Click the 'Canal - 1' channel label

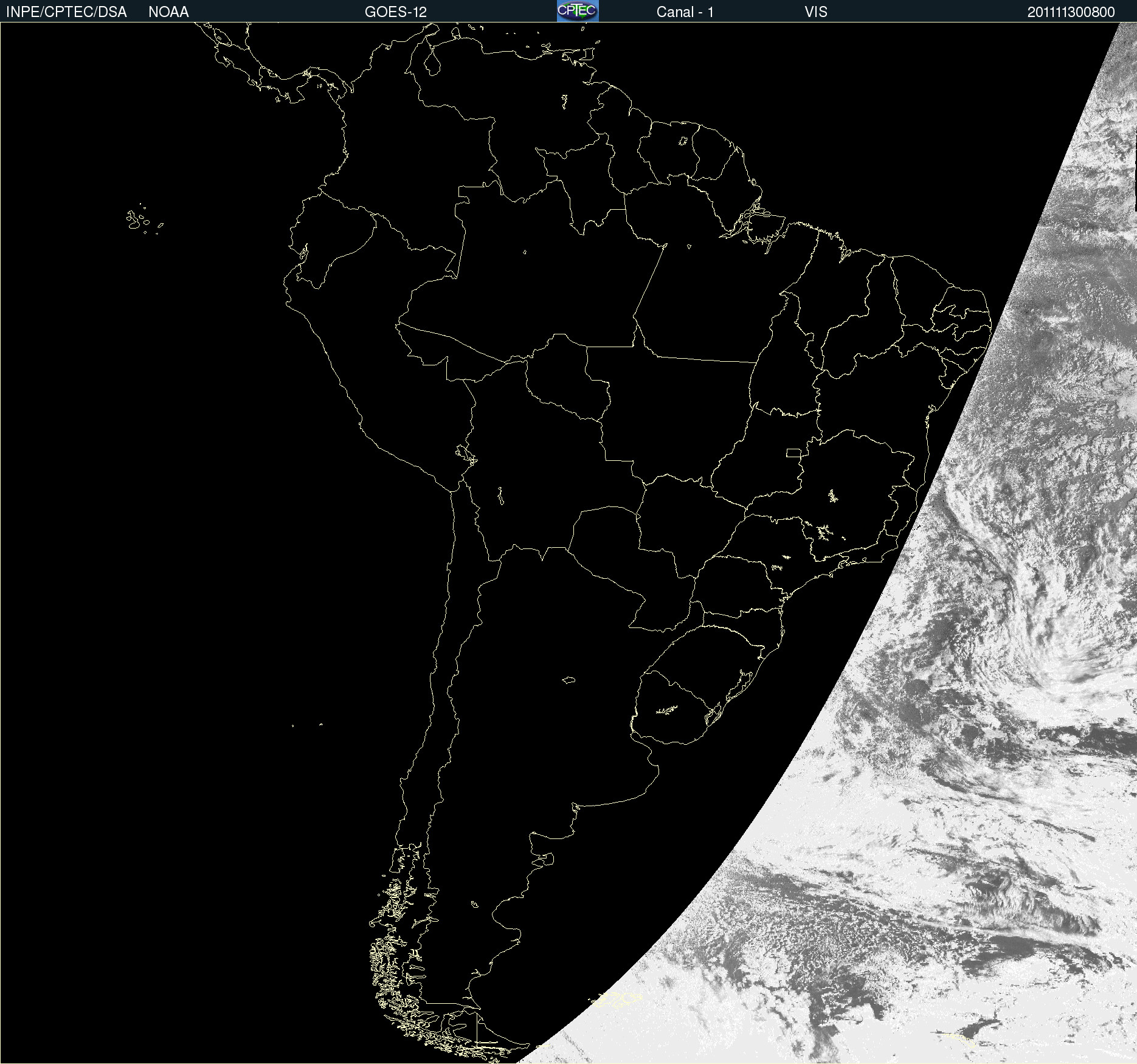click(x=685, y=12)
